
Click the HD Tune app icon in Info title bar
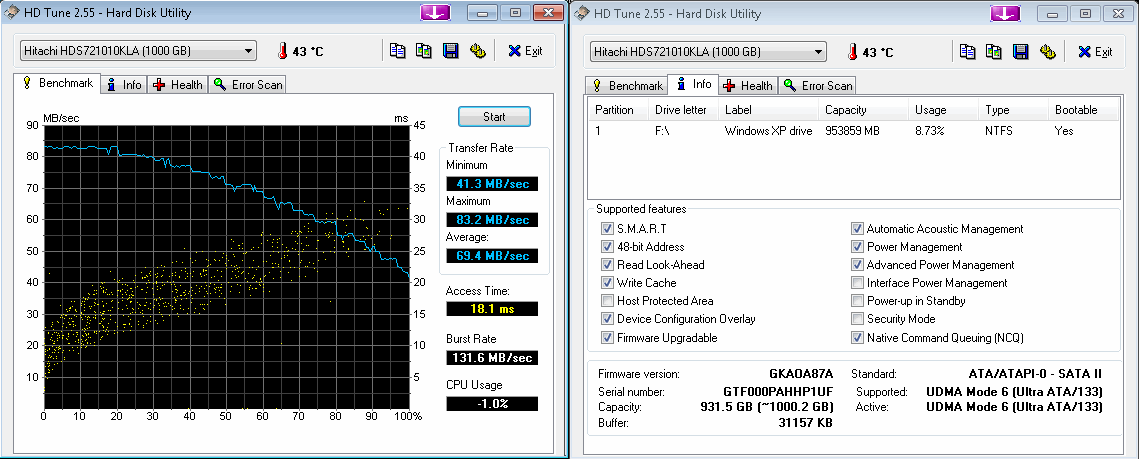tap(581, 13)
